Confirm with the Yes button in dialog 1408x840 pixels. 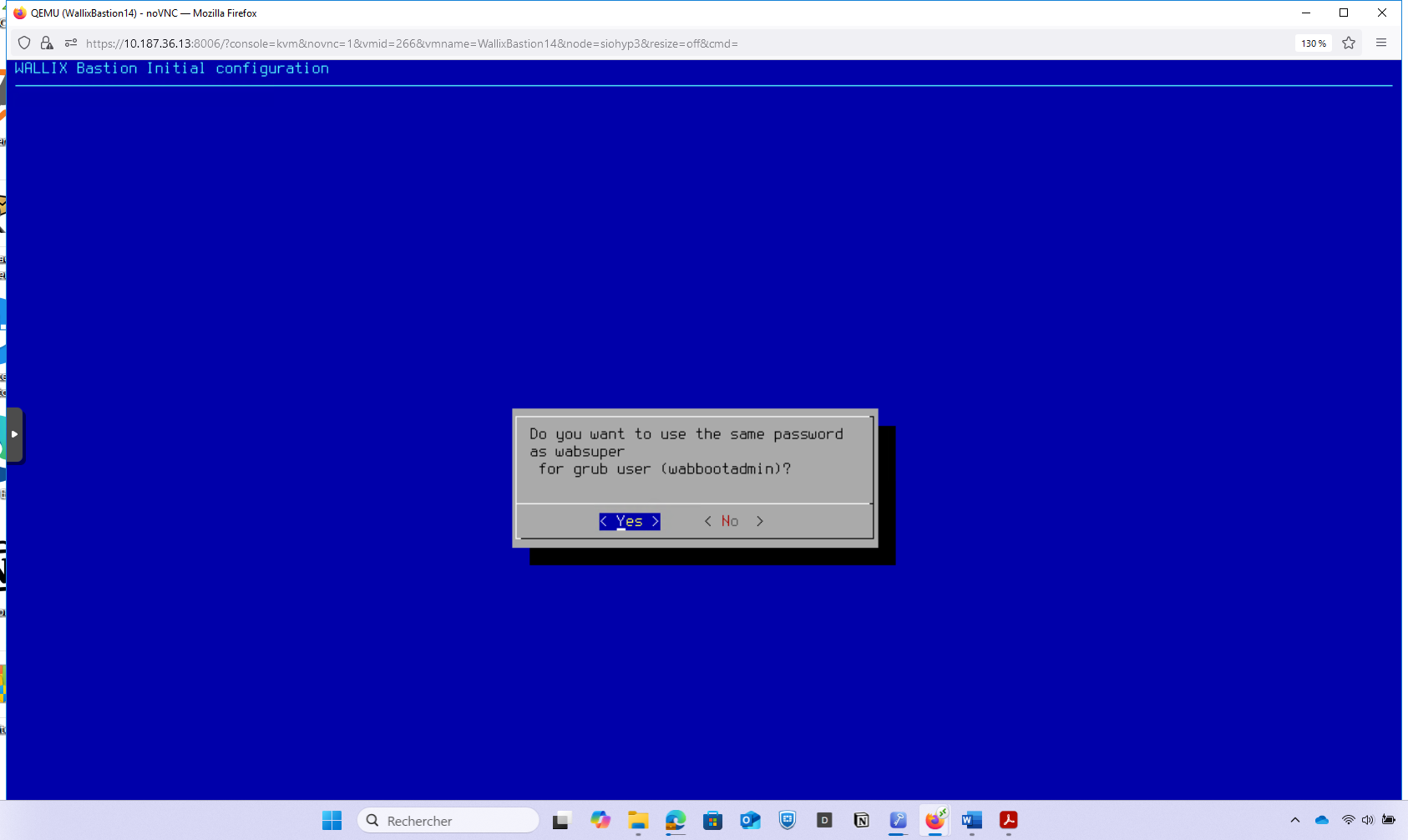point(630,521)
